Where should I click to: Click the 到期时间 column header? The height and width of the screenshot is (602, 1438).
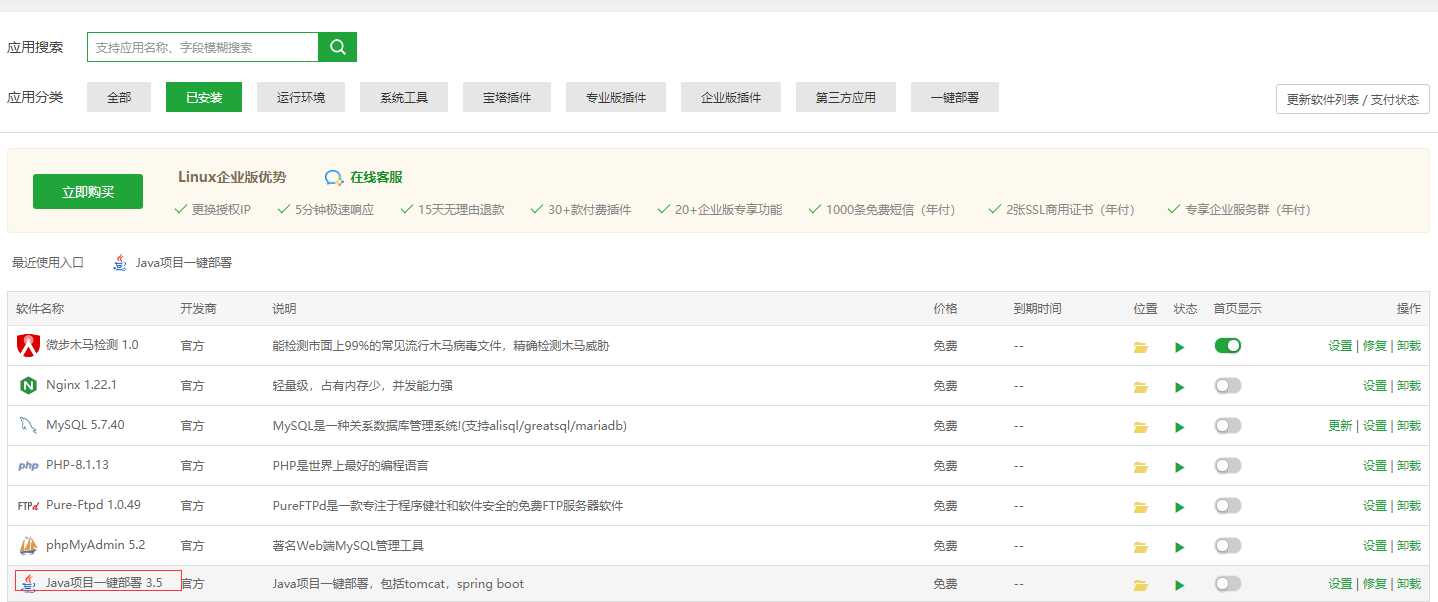(1037, 309)
